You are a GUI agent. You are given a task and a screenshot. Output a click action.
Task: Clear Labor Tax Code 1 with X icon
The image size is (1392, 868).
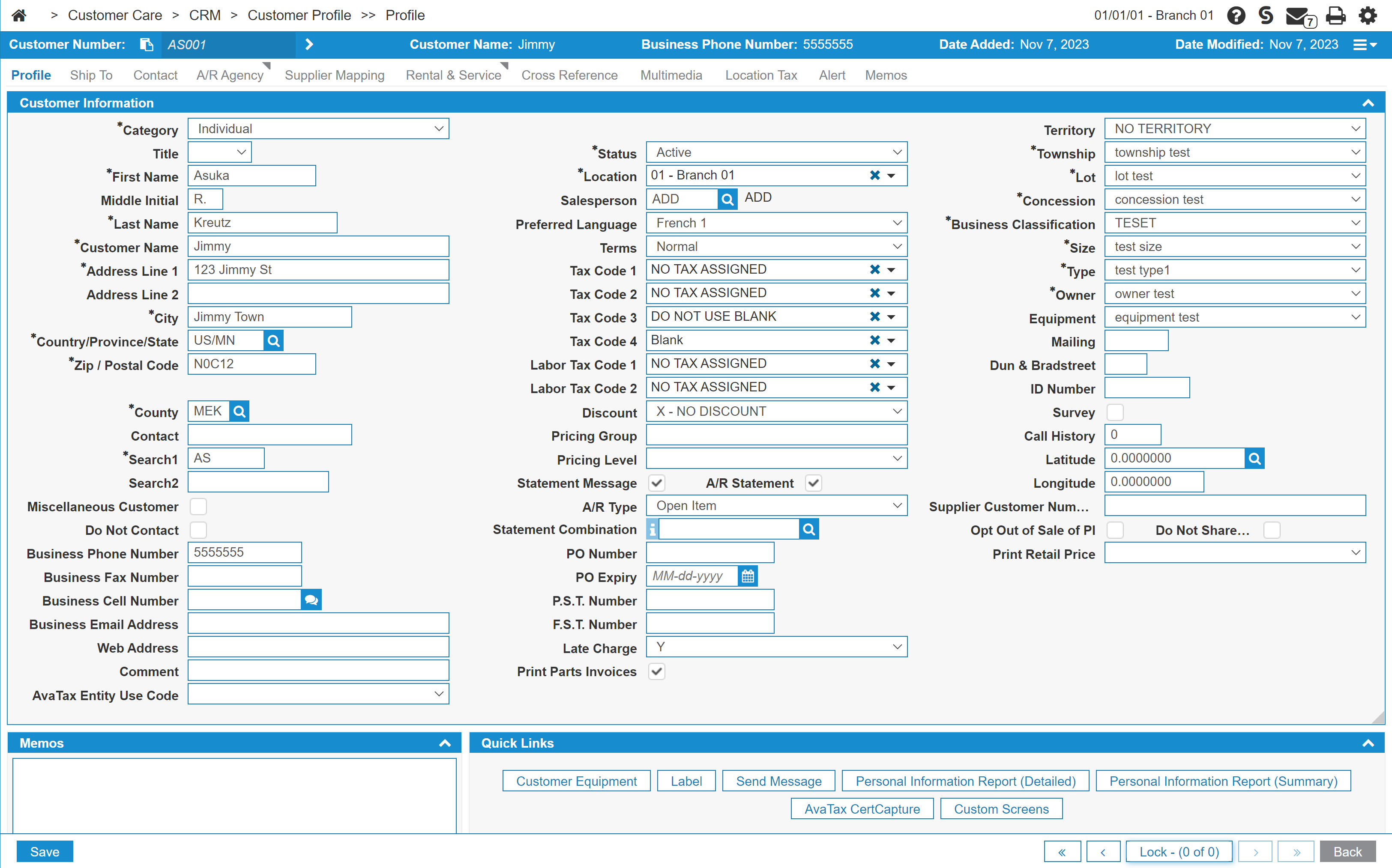874,364
